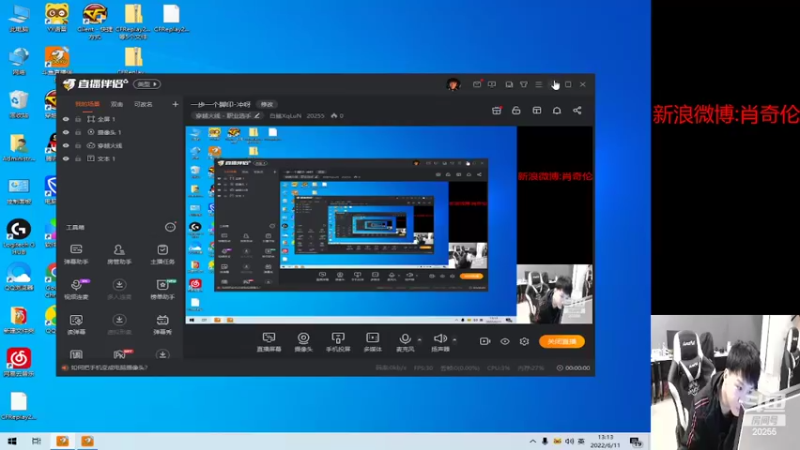Viewport: 800px width, 450px height.
Task: Select the YY语音 desktop shortcut
Action: 57,18
